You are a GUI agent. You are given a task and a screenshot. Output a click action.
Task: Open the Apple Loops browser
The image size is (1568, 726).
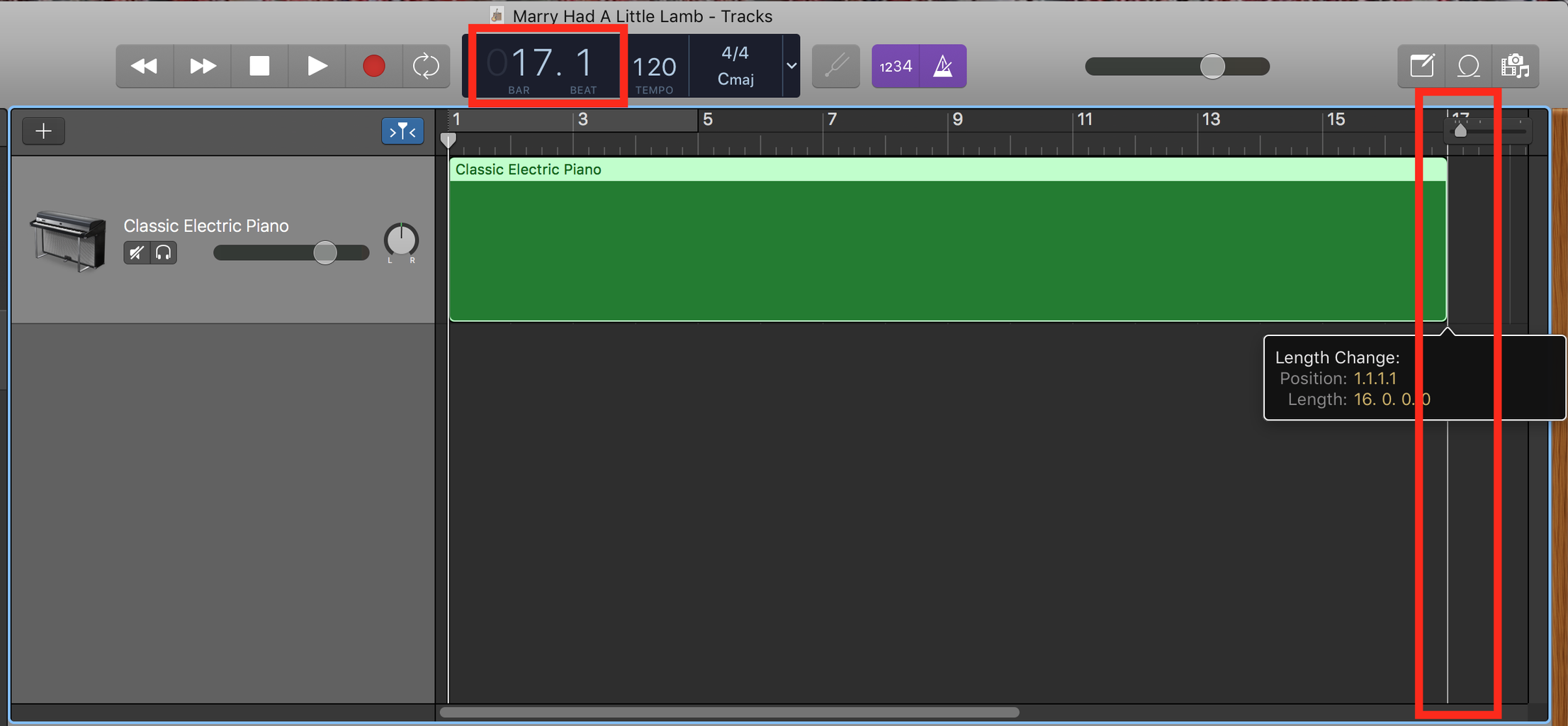coord(1467,66)
